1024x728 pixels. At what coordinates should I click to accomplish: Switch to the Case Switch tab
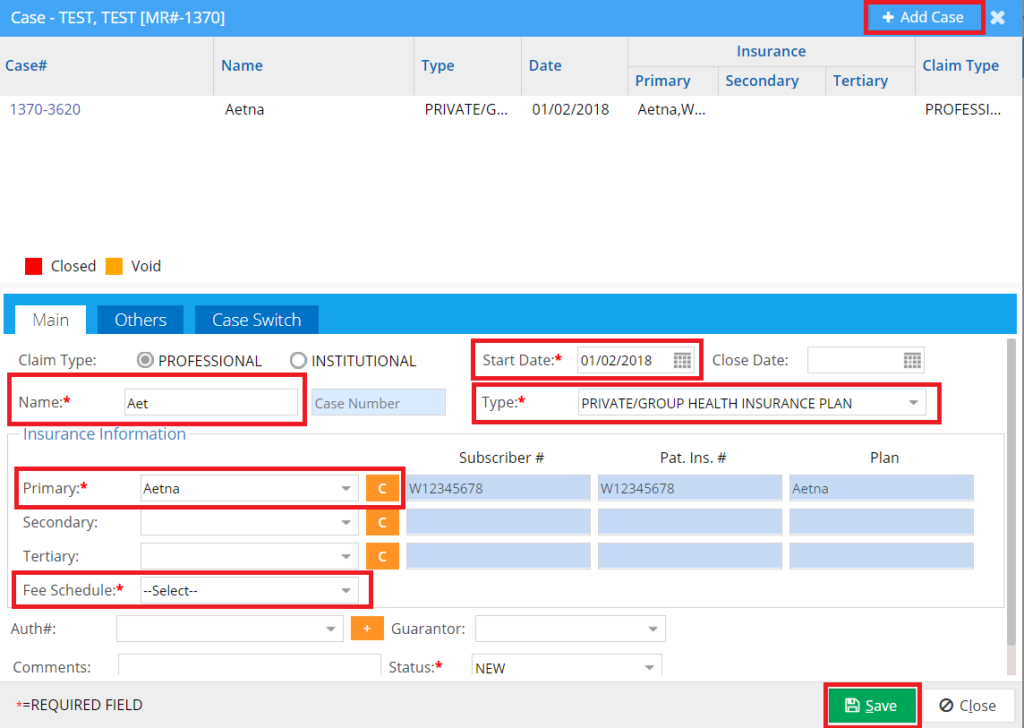[256, 319]
